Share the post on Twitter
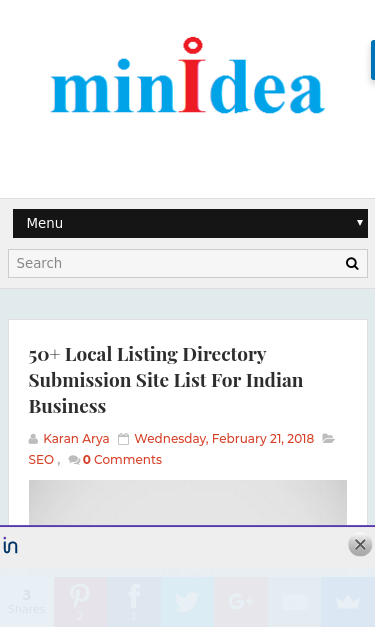Viewport: 375px width, 627px height. [x=187, y=602]
